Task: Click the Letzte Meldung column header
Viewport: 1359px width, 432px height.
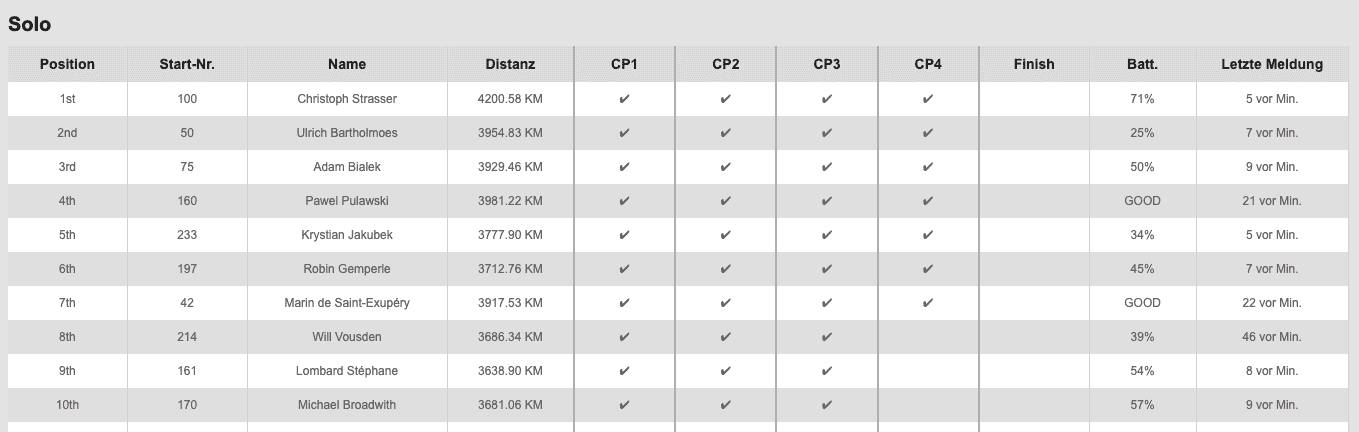Action: pyautogui.click(x=1271, y=64)
